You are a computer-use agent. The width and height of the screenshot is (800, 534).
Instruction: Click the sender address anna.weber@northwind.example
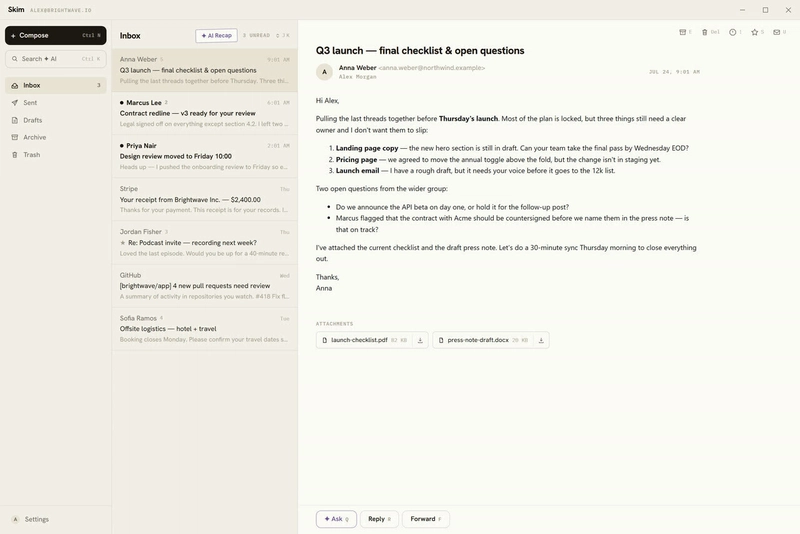click(x=432, y=68)
